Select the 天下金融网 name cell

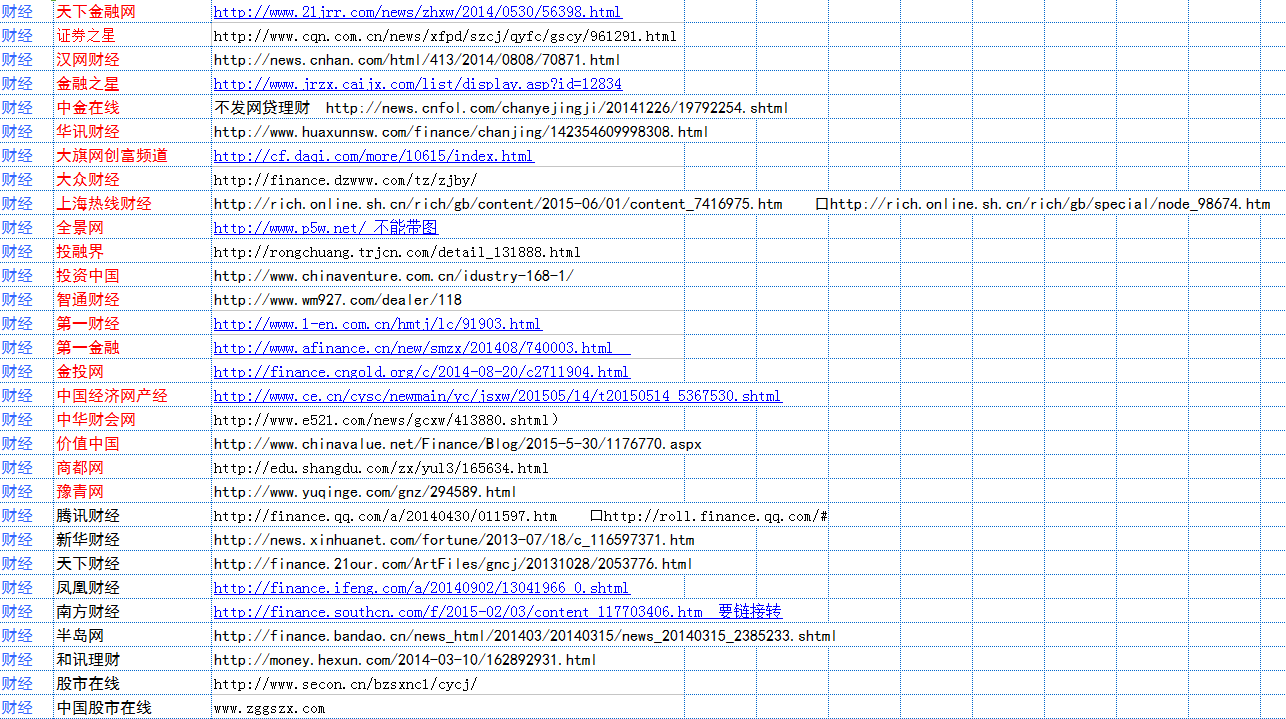point(132,12)
